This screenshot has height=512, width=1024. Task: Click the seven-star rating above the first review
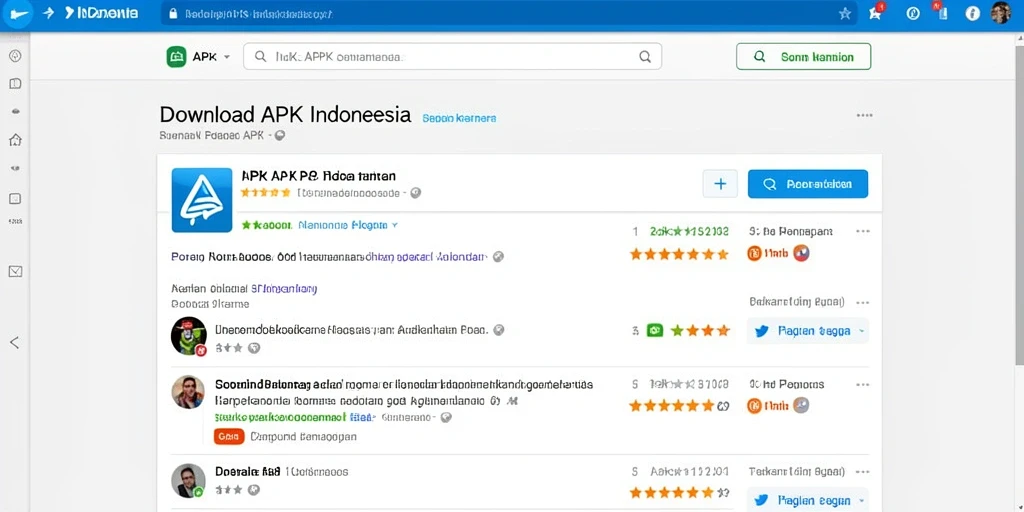tap(679, 254)
